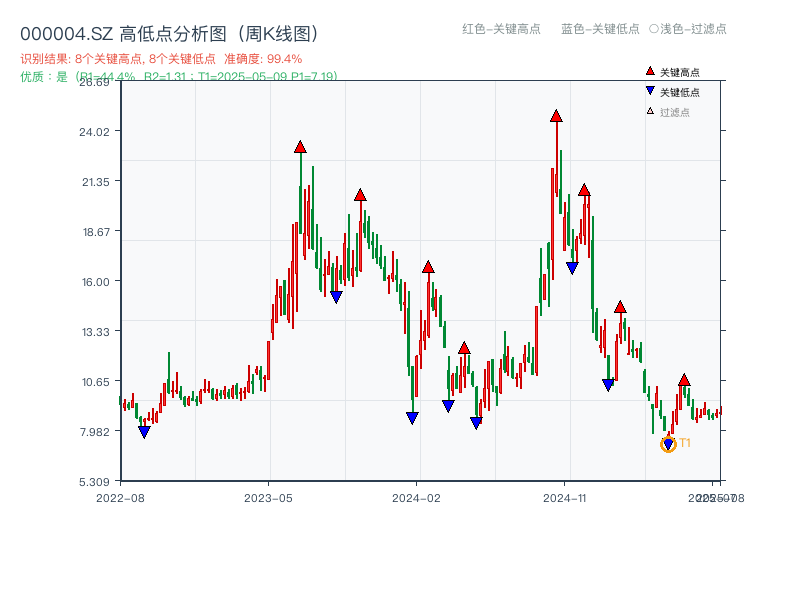
Task: Click the 过滤点 hollow triangle legend icon
Action: 649,112
